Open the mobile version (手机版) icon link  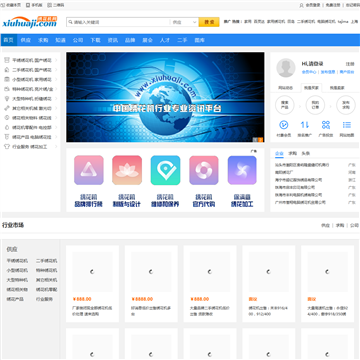(x=28, y=5)
